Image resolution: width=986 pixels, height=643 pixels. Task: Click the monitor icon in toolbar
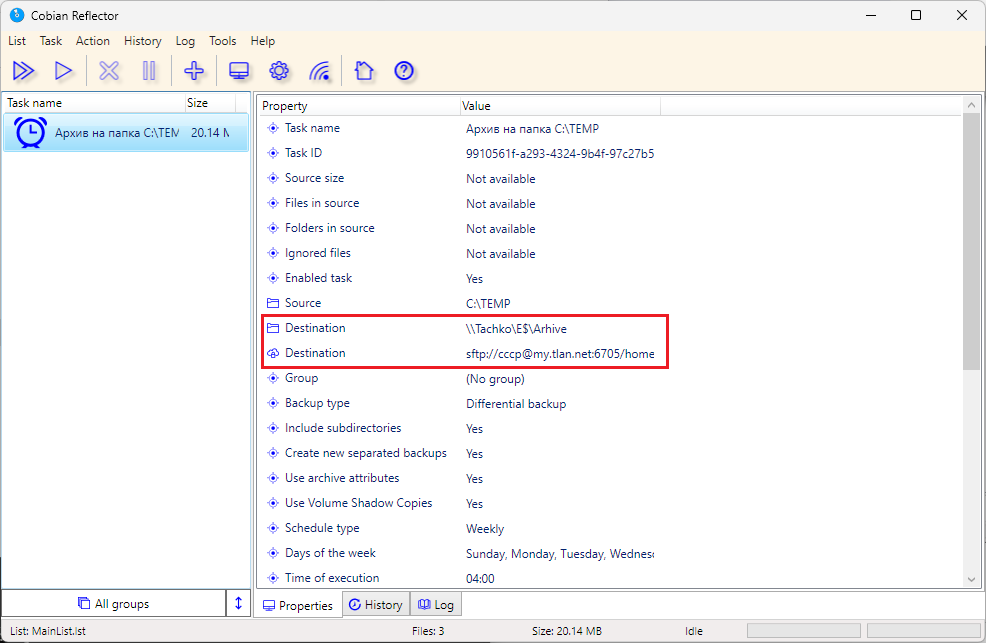pyautogui.click(x=239, y=71)
